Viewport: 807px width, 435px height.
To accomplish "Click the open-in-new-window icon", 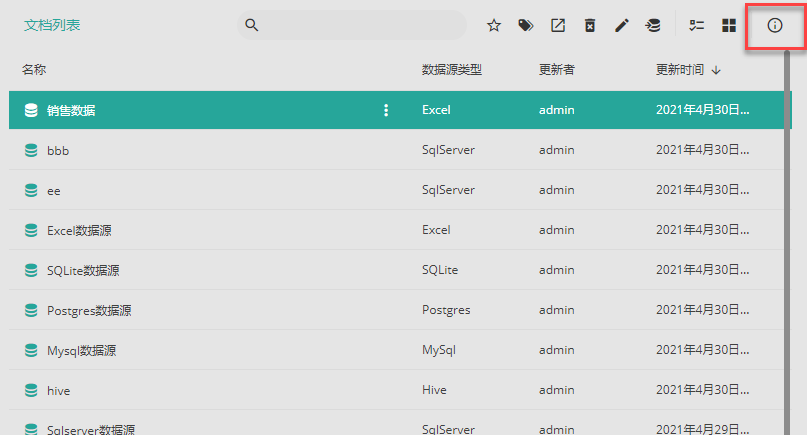I will pos(558,25).
